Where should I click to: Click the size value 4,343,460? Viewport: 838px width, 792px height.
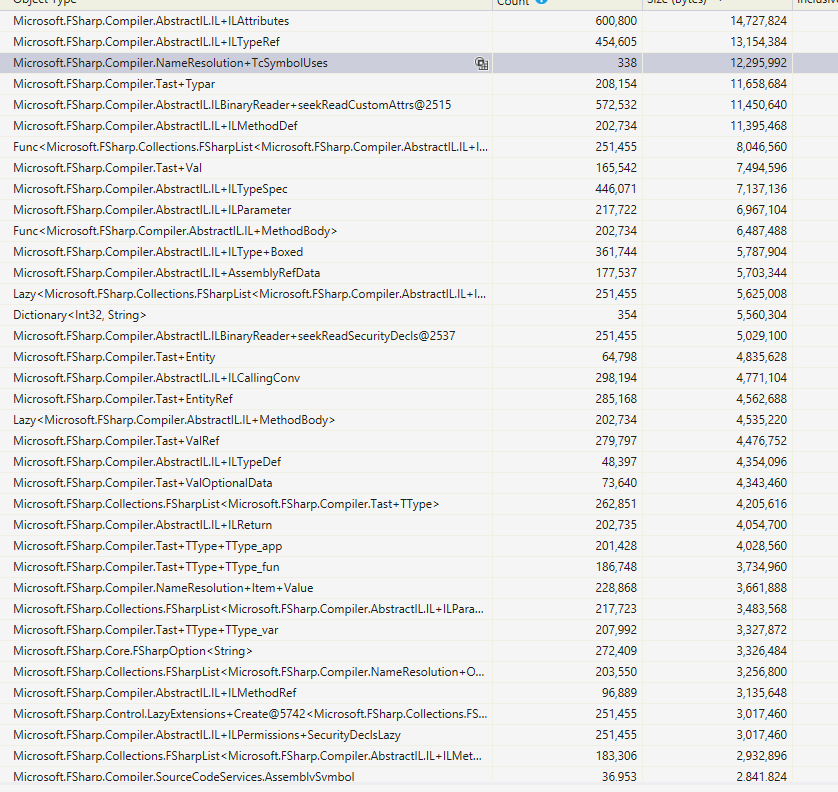coord(762,483)
